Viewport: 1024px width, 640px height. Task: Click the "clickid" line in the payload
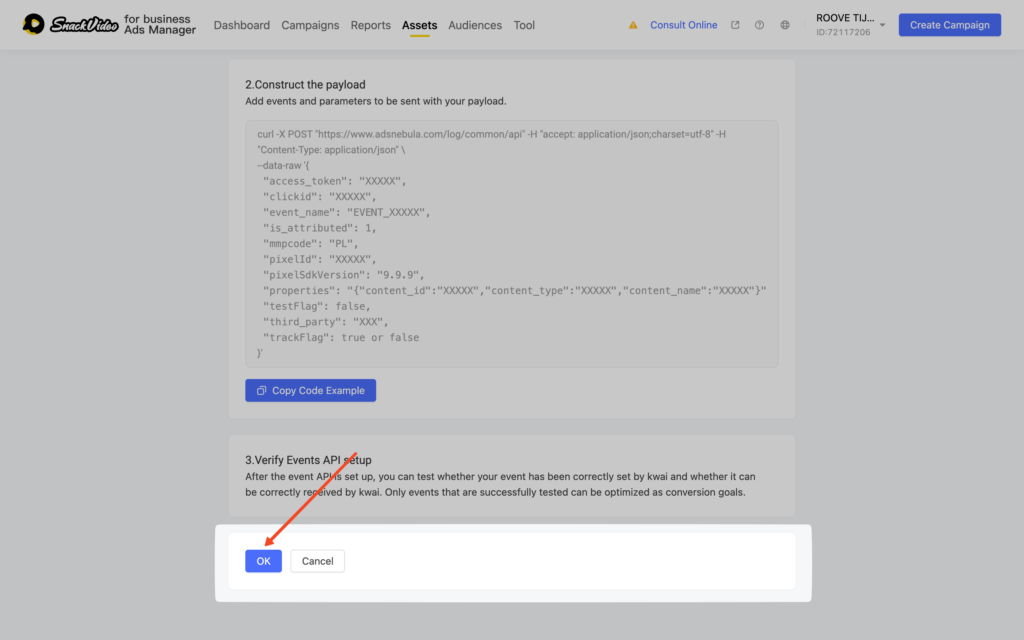[319, 197]
